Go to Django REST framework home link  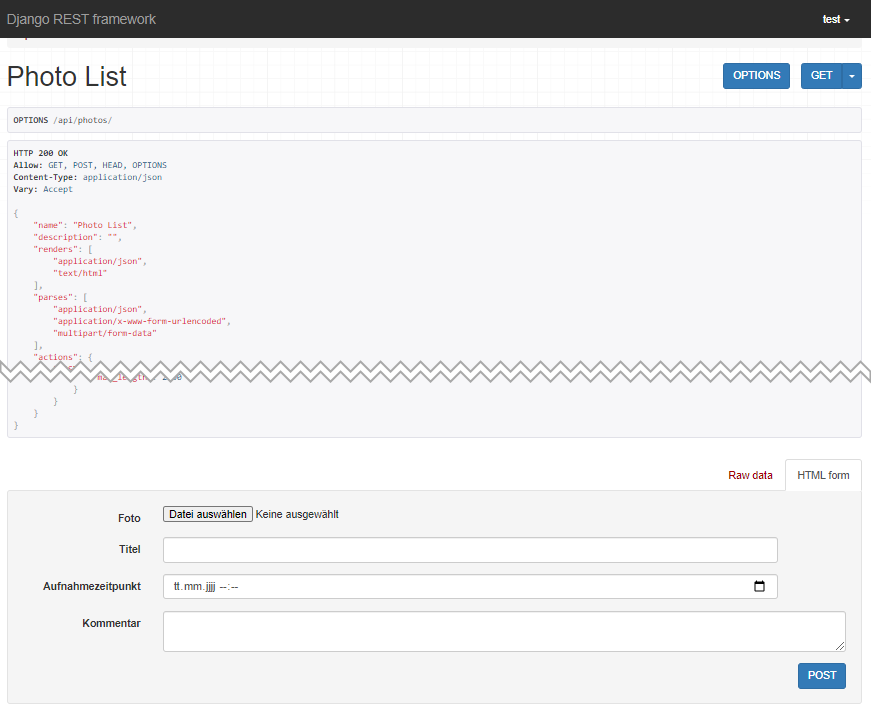81,19
